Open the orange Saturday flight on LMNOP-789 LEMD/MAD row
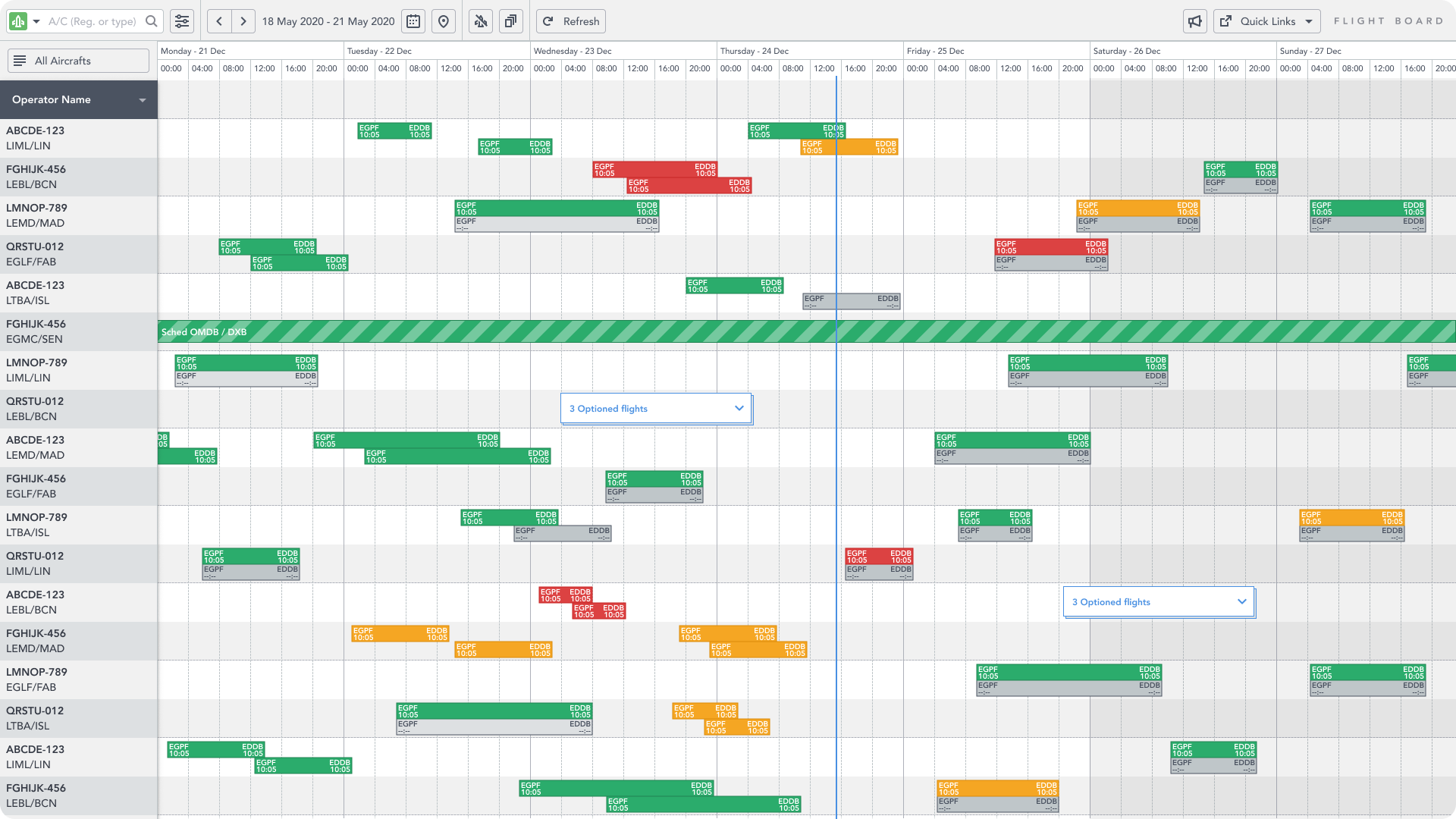The image size is (1456, 819). tap(1138, 209)
